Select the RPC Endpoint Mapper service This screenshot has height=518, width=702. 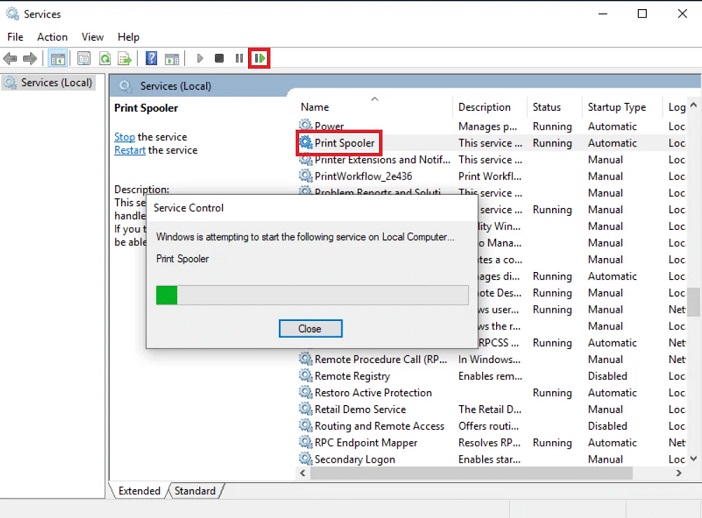point(492,442)
